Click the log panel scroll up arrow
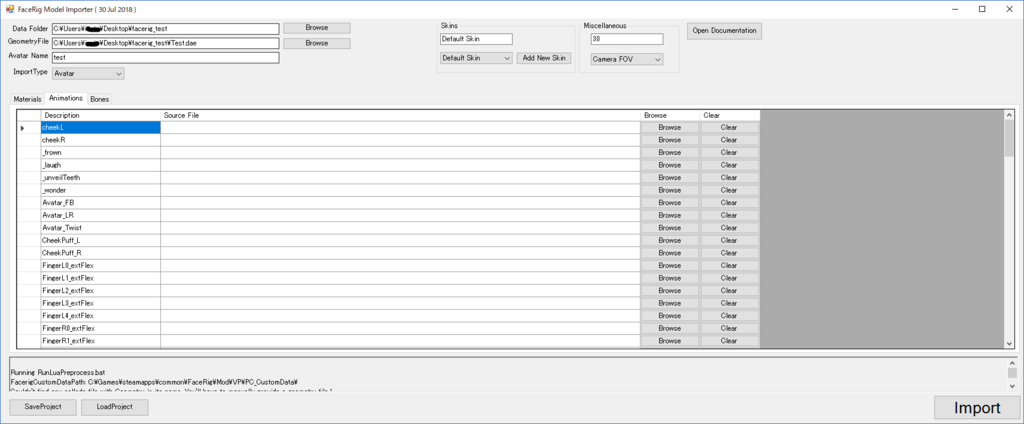The width and height of the screenshot is (1024, 424). coord(1012,363)
